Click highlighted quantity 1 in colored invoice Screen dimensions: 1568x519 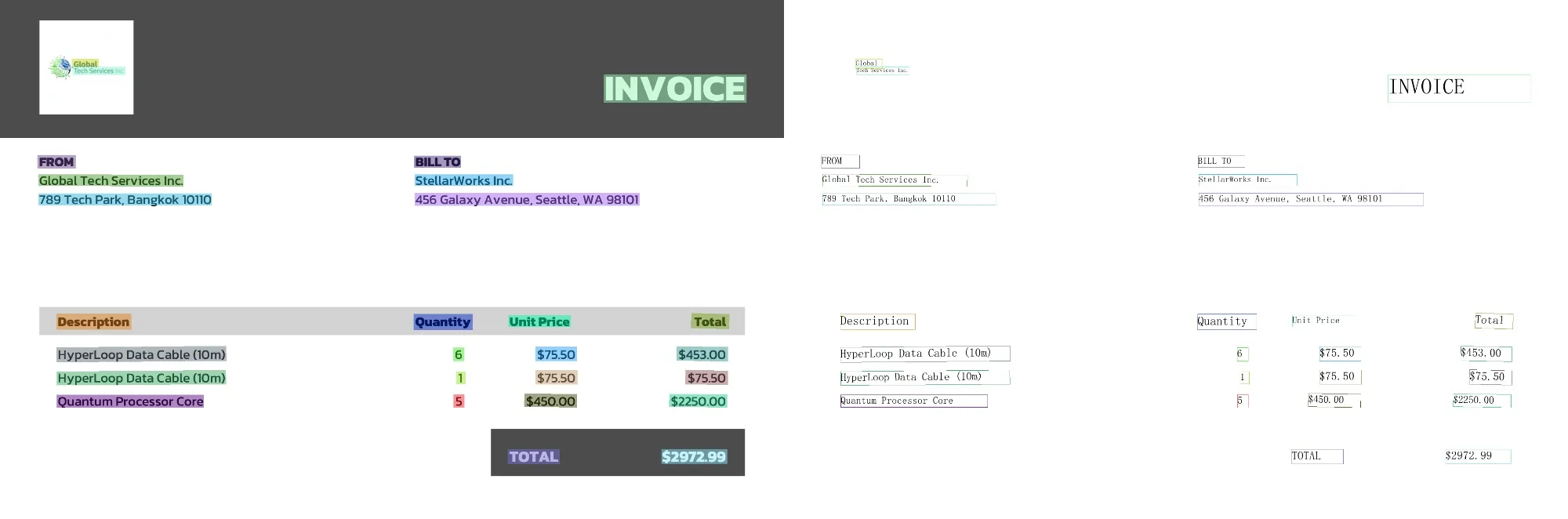click(460, 378)
